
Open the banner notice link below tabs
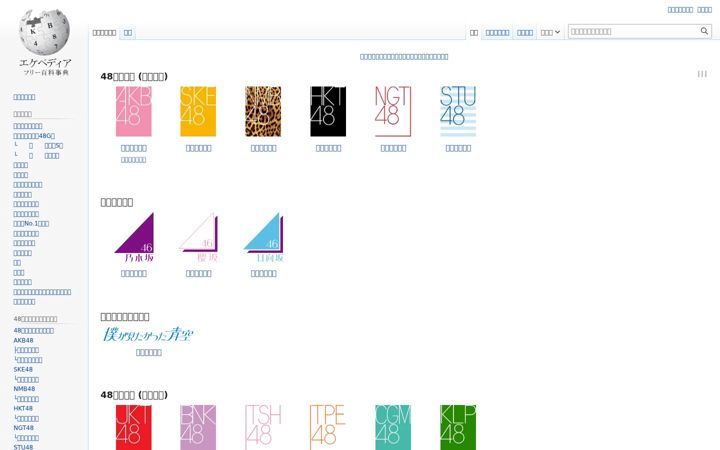(404, 57)
